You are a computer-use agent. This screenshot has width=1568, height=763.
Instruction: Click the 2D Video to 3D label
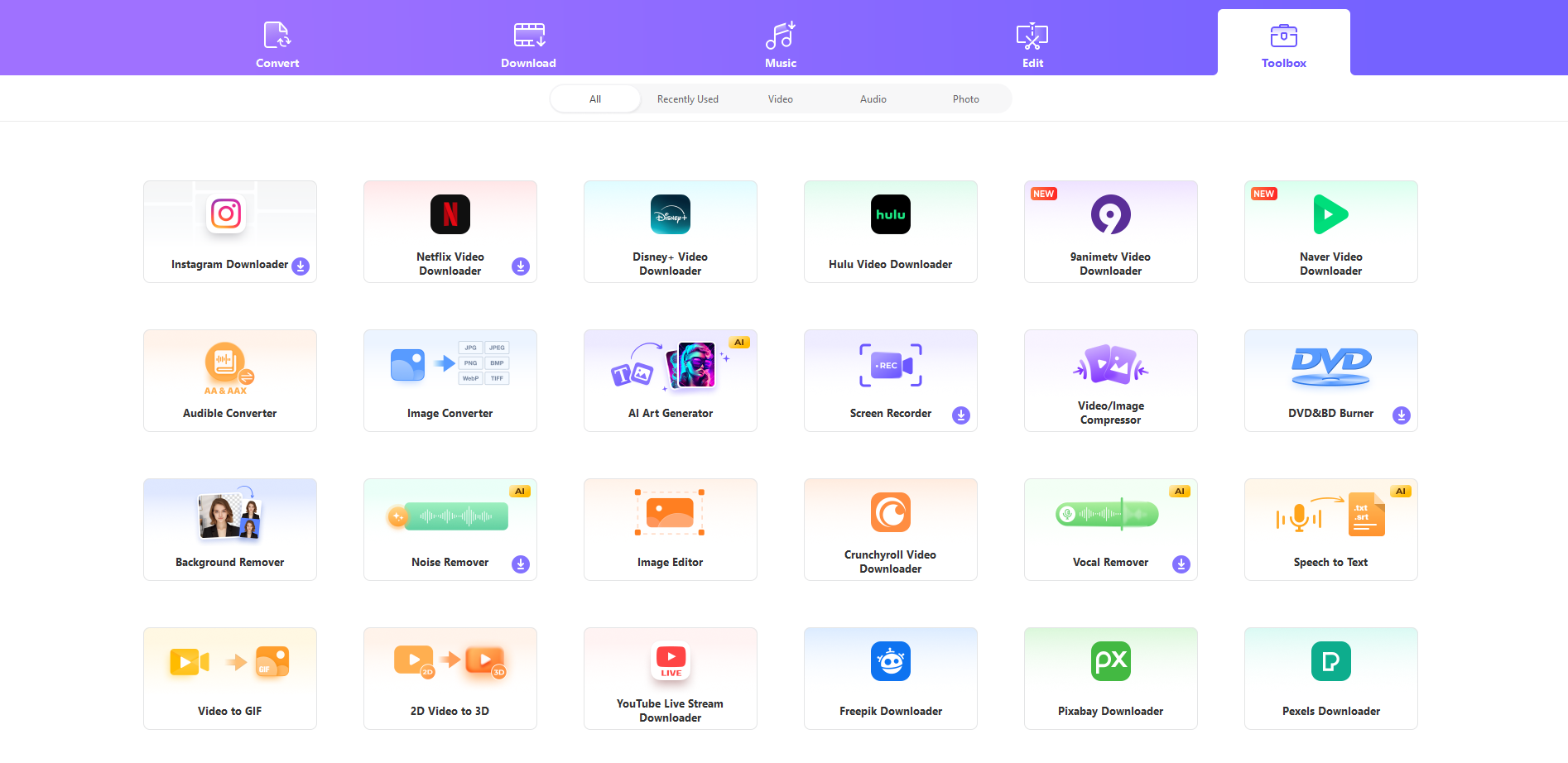[x=450, y=712]
